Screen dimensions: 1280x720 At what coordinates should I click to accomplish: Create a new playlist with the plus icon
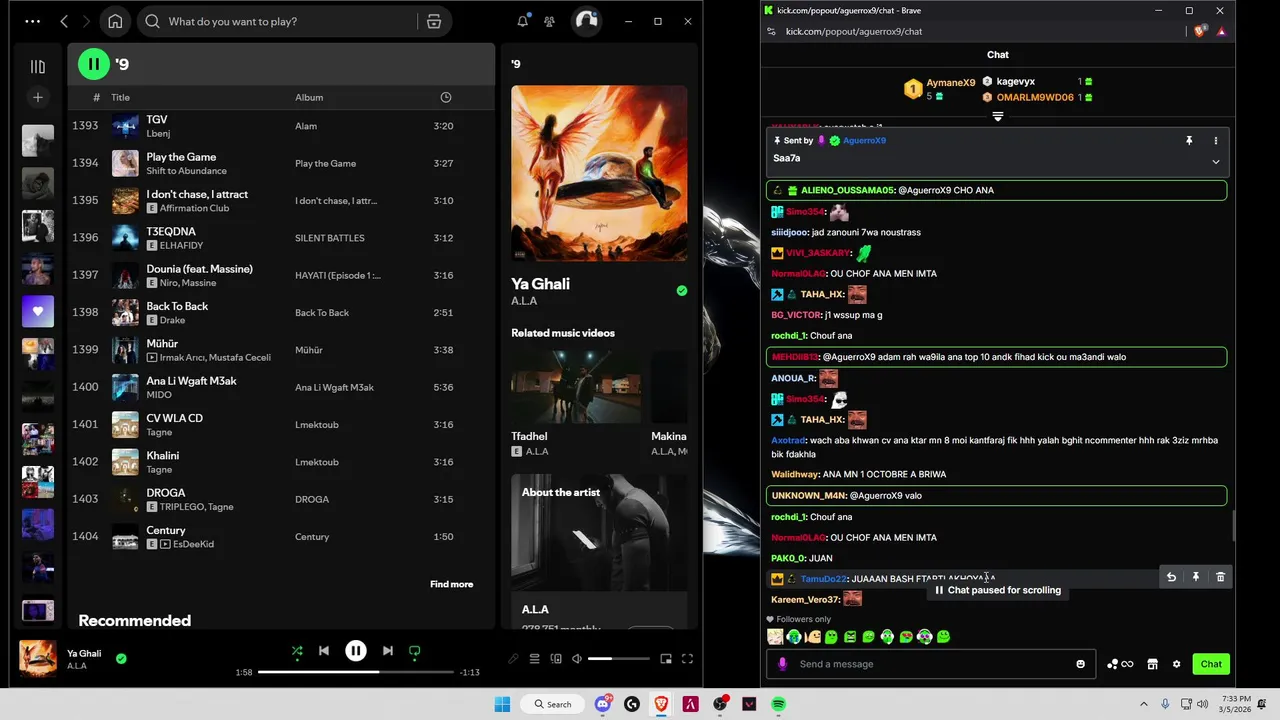(x=38, y=97)
